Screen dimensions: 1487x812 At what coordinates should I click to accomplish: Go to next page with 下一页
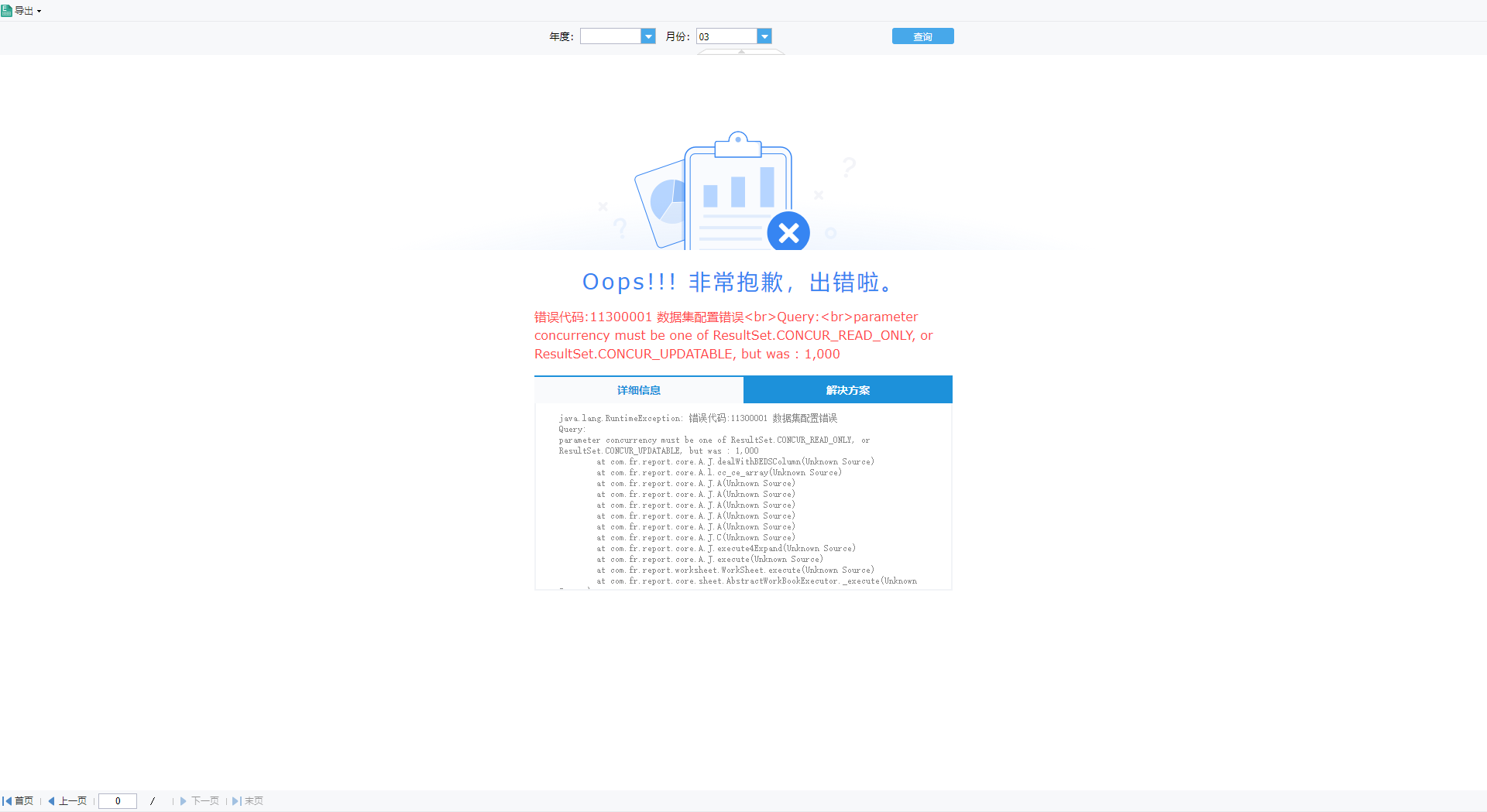click(200, 801)
